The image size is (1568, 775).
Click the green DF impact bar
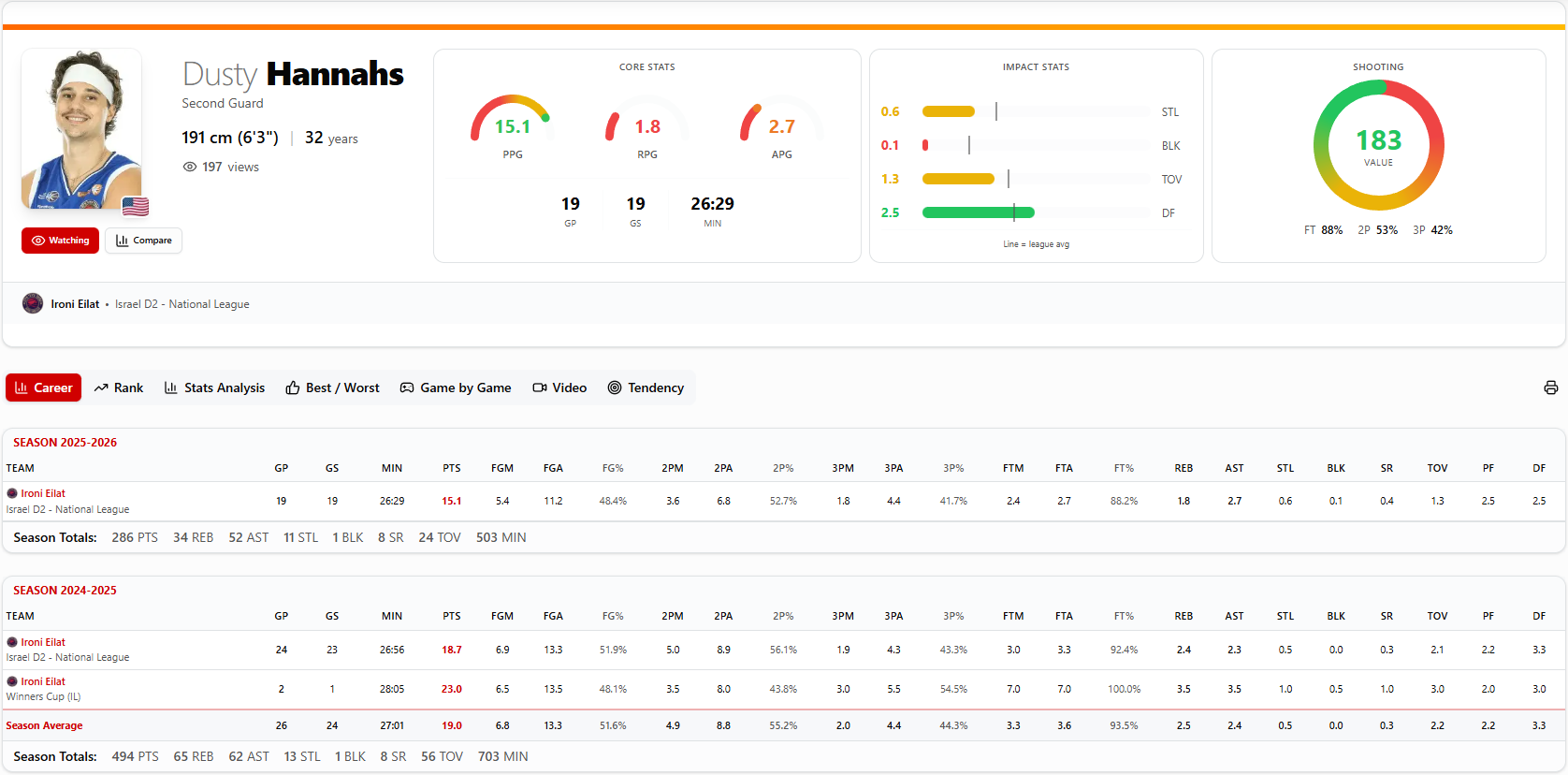(978, 212)
